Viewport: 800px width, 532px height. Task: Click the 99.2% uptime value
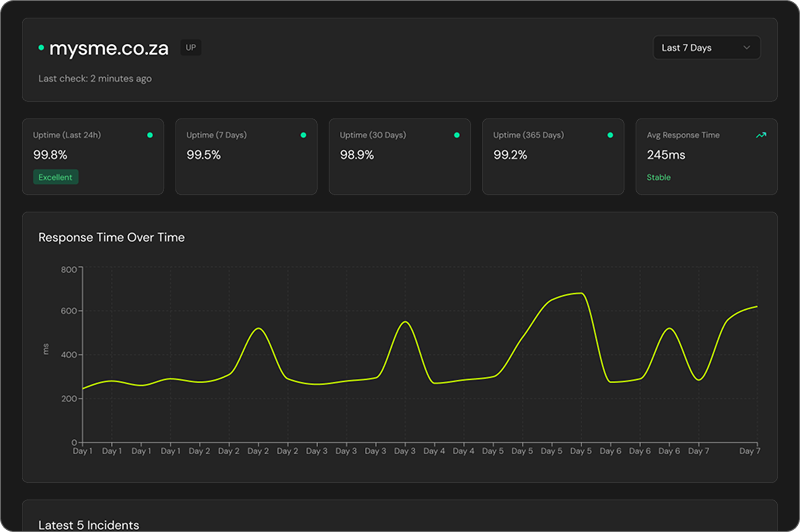(x=510, y=155)
